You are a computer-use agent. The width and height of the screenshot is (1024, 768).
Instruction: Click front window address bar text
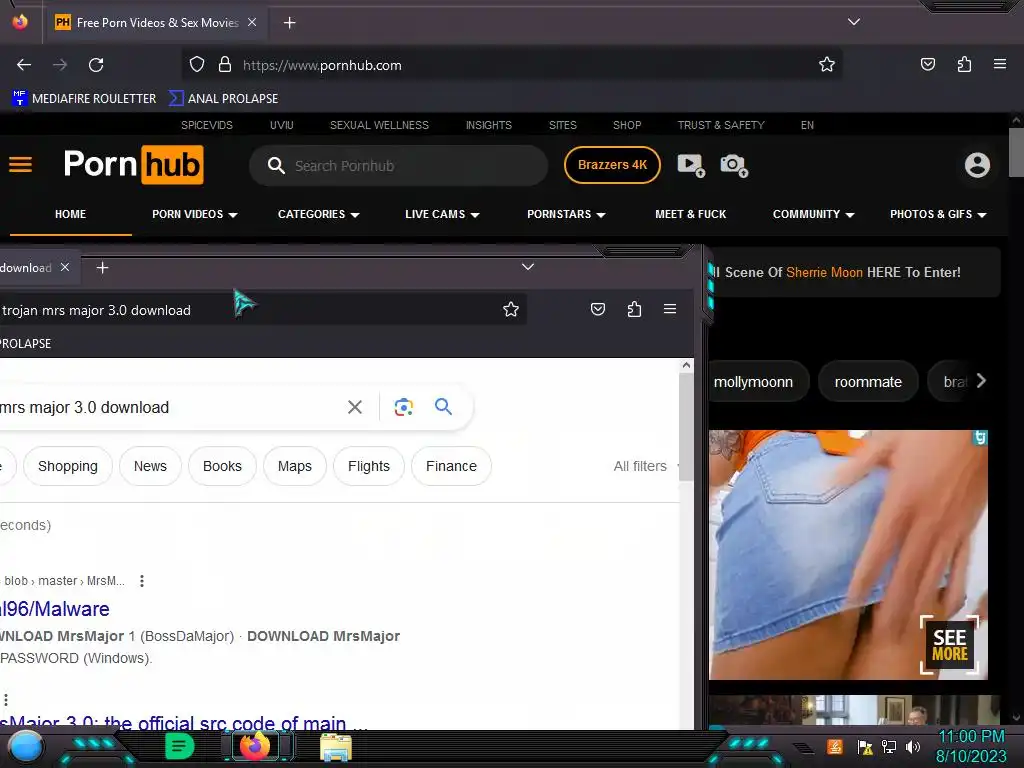click(97, 310)
